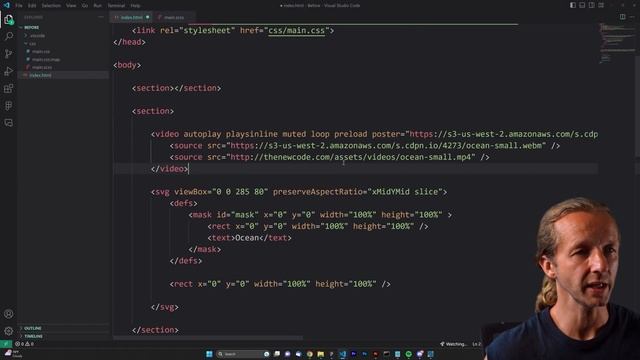The width and height of the screenshot is (640, 360).
Task: Open the Selection menu
Action: pos(51,6)
